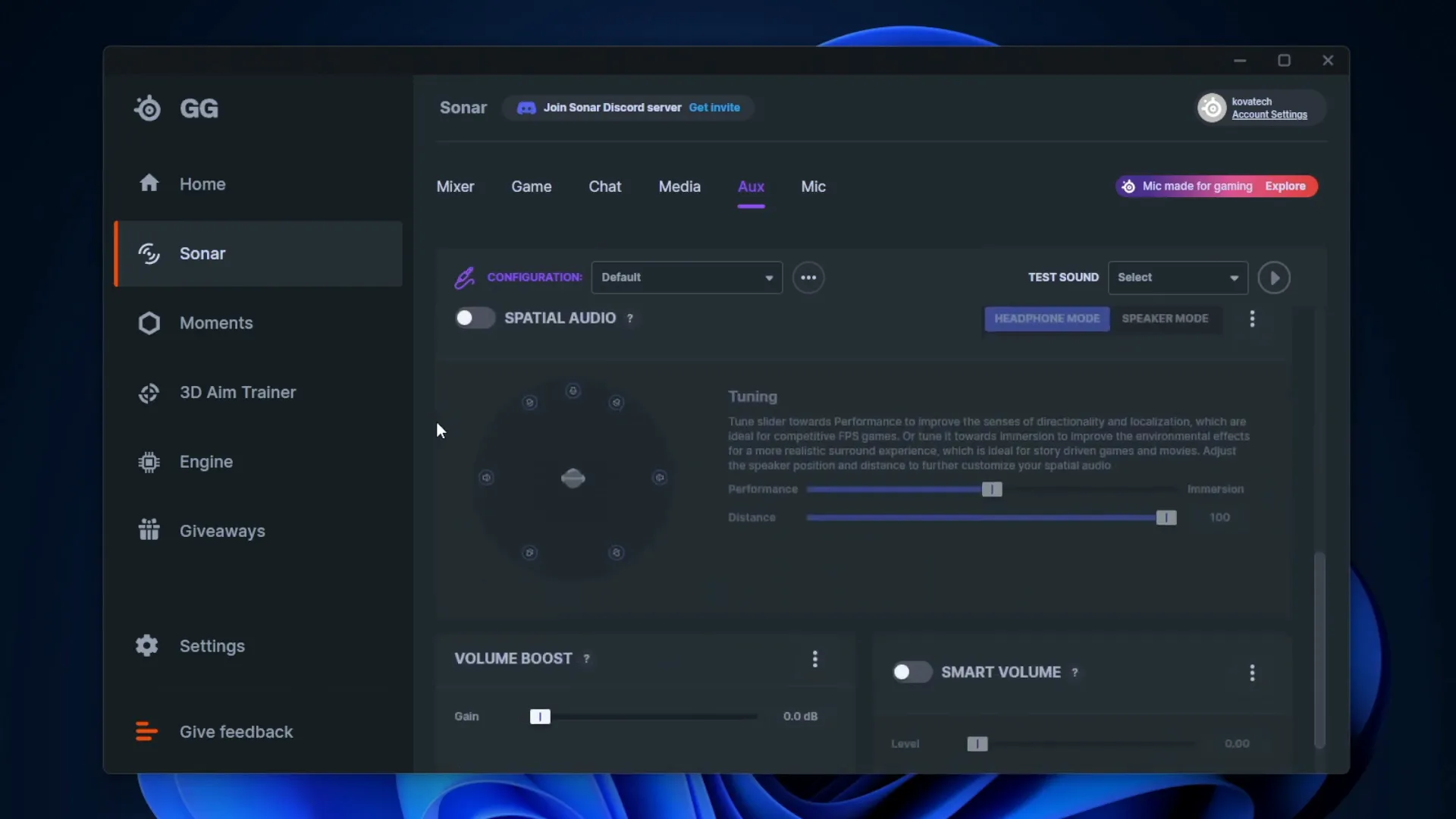Select the top right speaker position icon
Viewport: 1456px width, 819px height.
[x=617, y=403]
